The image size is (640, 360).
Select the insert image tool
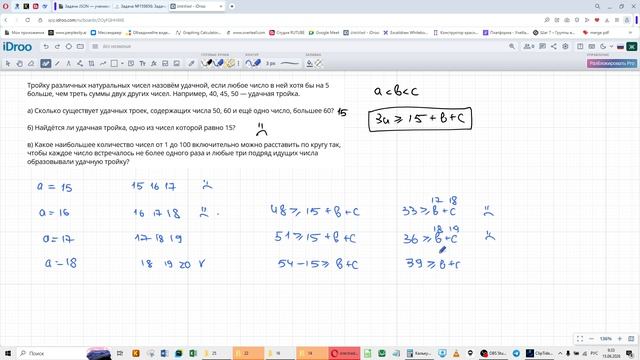pos(176,63)
